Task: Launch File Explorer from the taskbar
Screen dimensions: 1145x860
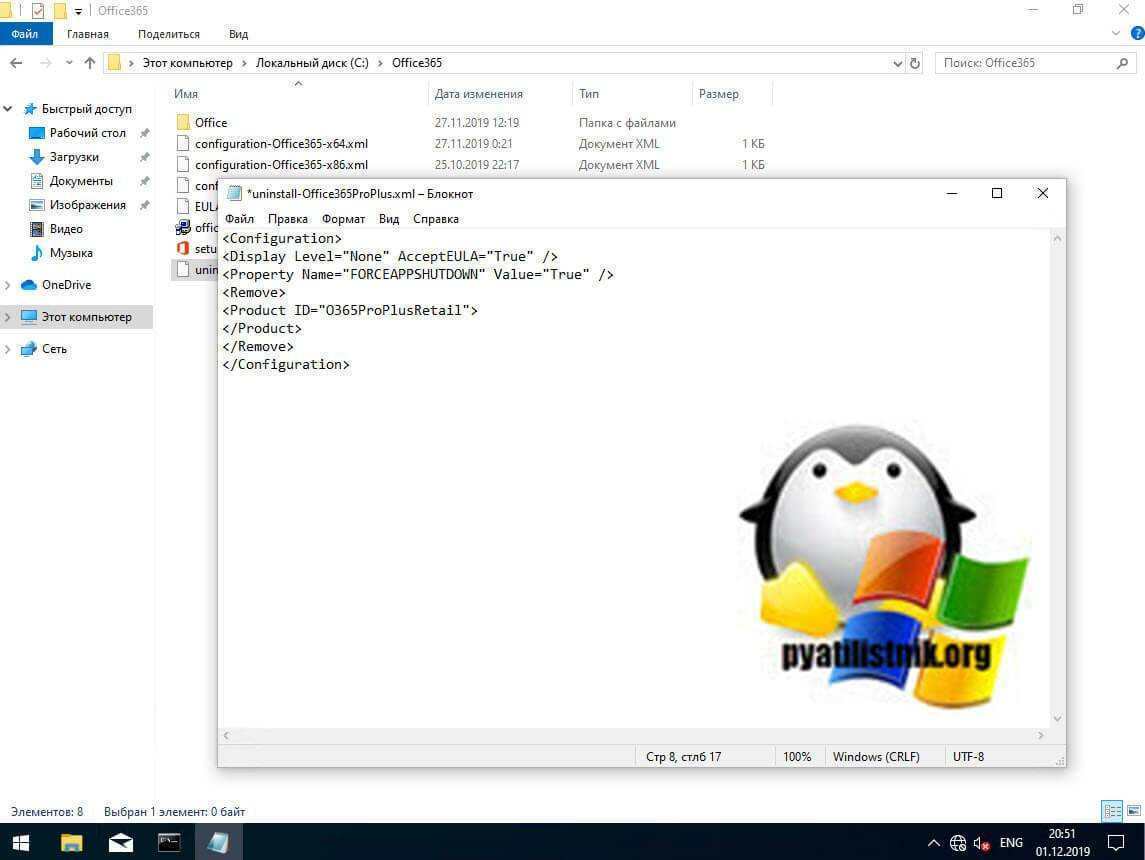Action: tap(71, 843)
